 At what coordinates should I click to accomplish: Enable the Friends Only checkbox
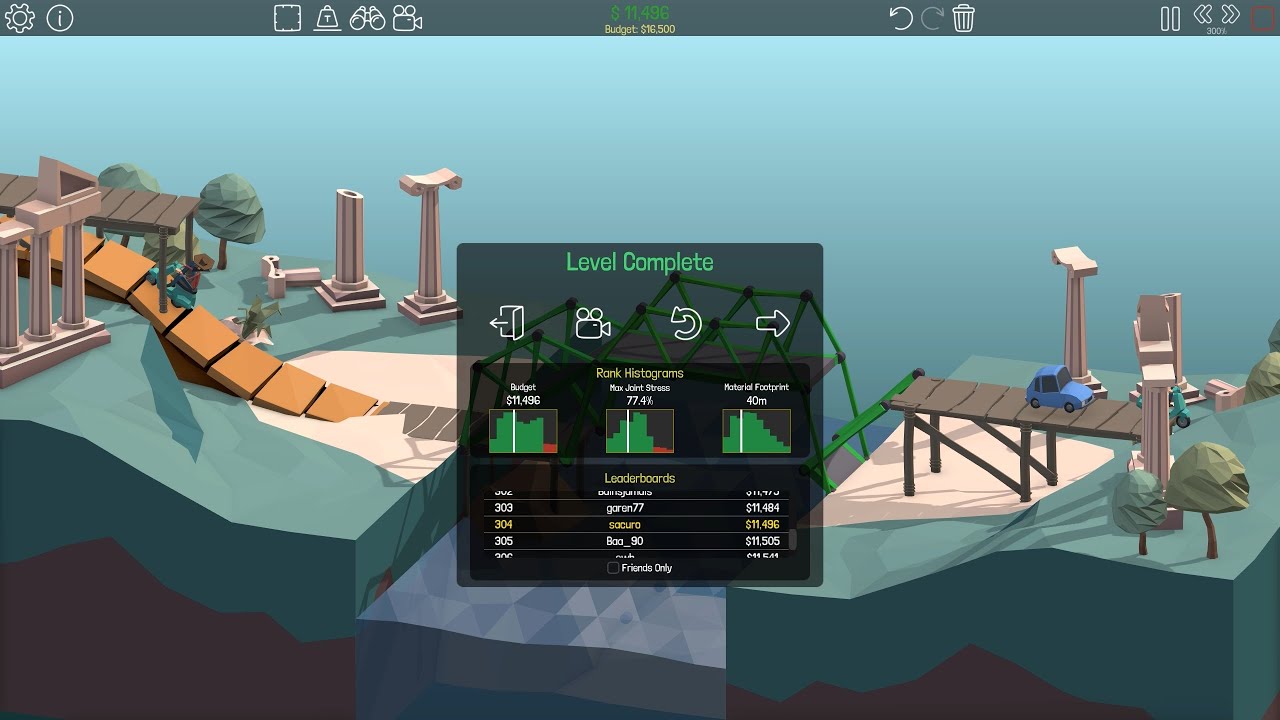click(614, 568)
